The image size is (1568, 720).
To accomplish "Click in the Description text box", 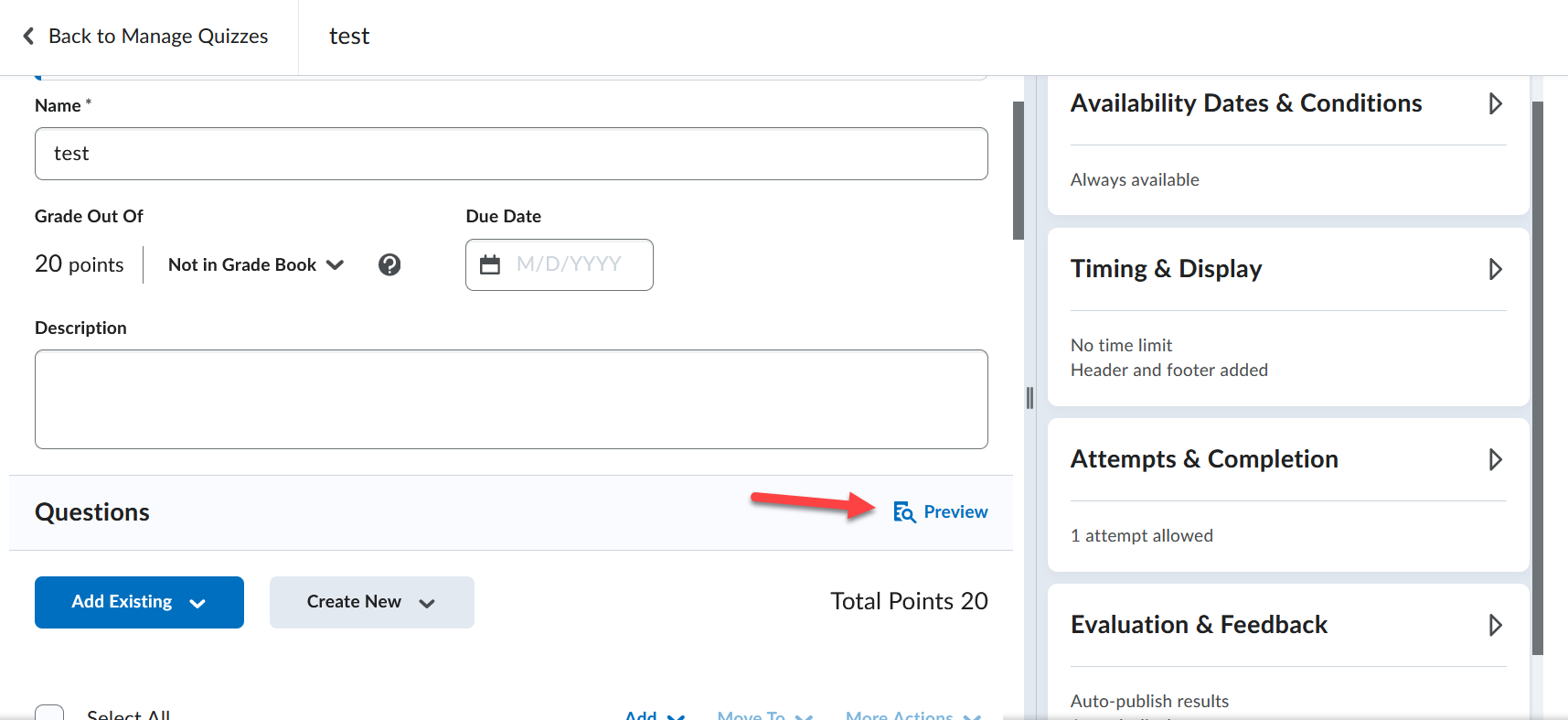I will pos(511,399).
